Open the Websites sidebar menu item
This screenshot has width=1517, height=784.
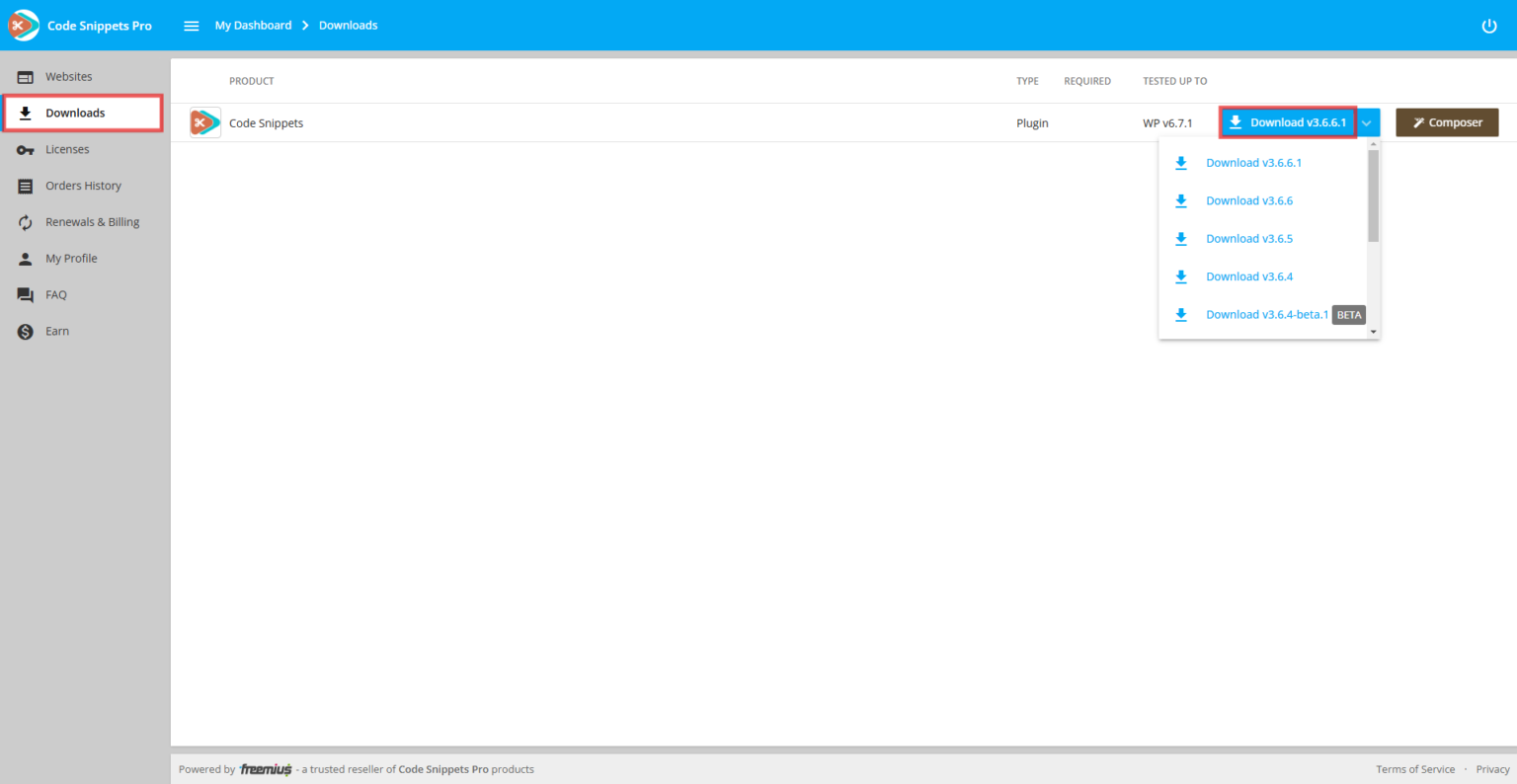coord(83,77)
